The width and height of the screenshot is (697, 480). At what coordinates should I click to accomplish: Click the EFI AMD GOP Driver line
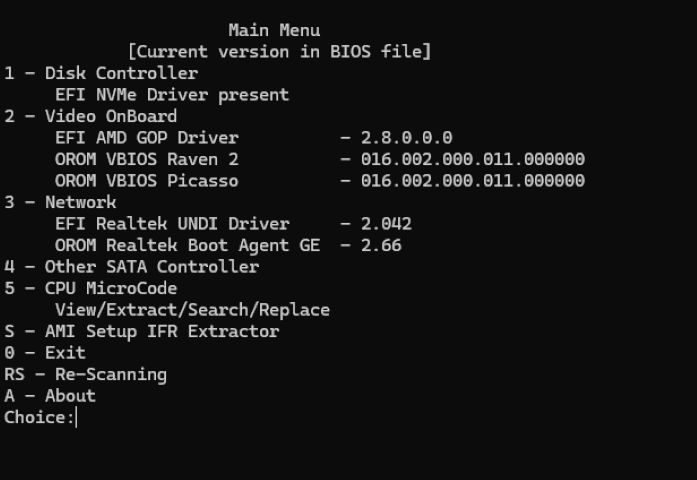click(x=147, y=138)
